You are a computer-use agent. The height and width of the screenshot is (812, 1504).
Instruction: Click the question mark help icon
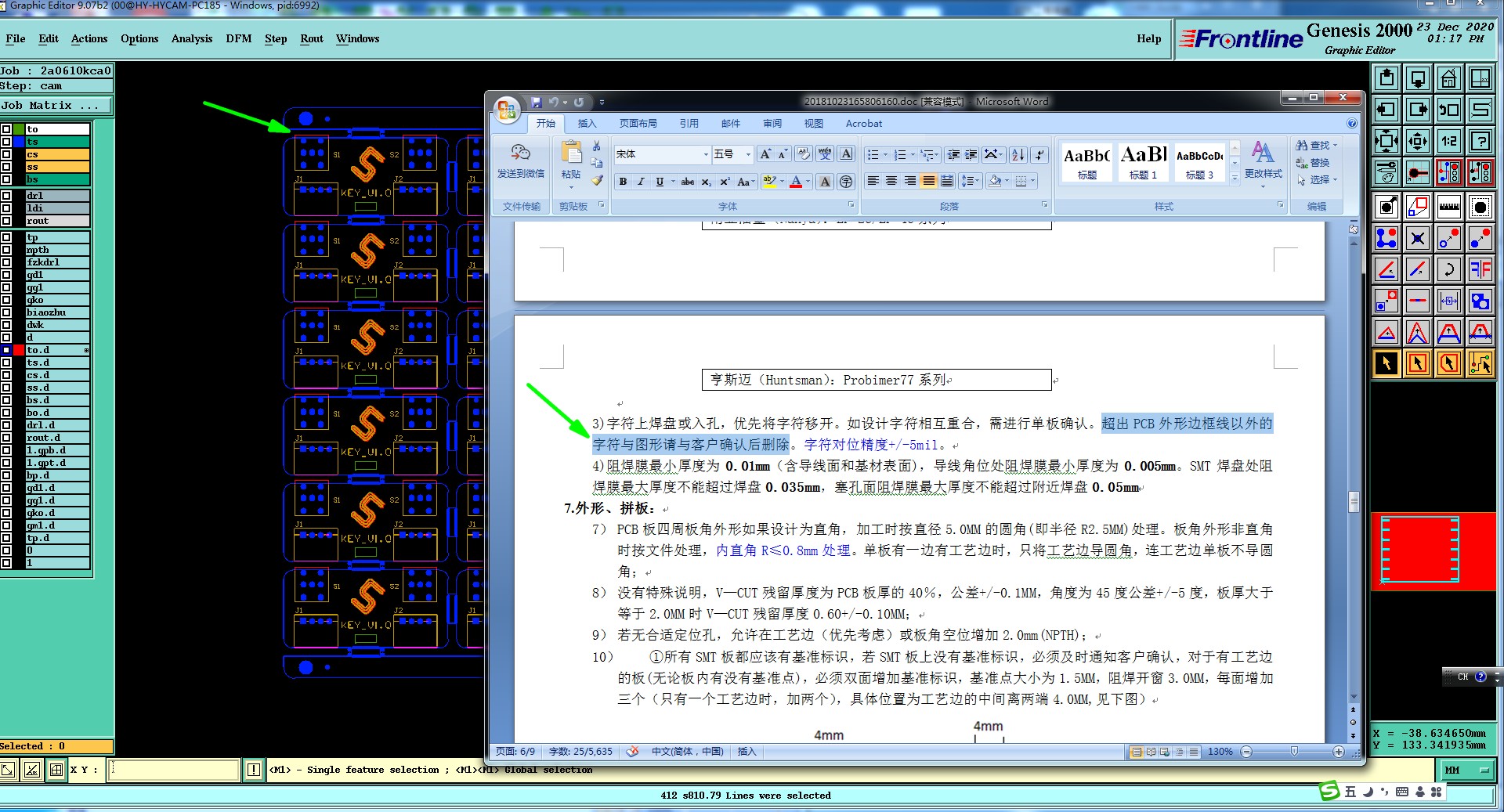1480,142
